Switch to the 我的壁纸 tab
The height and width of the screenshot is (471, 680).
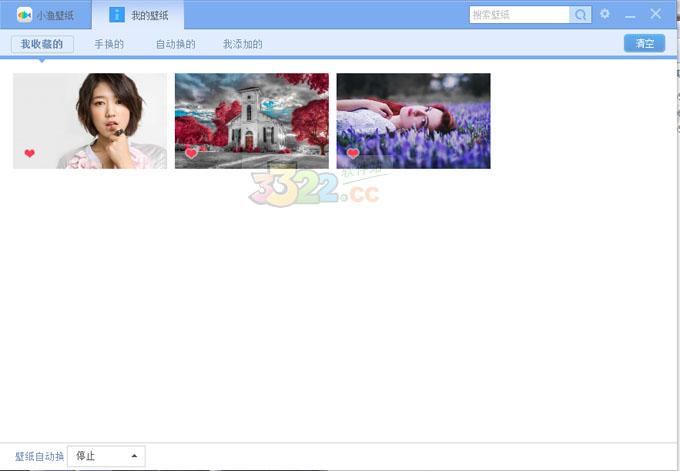(138, 15)
